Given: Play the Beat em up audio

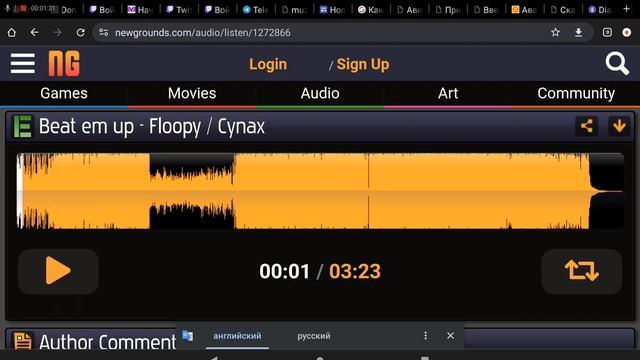Looking at the screenshot, I should point(58,271).
